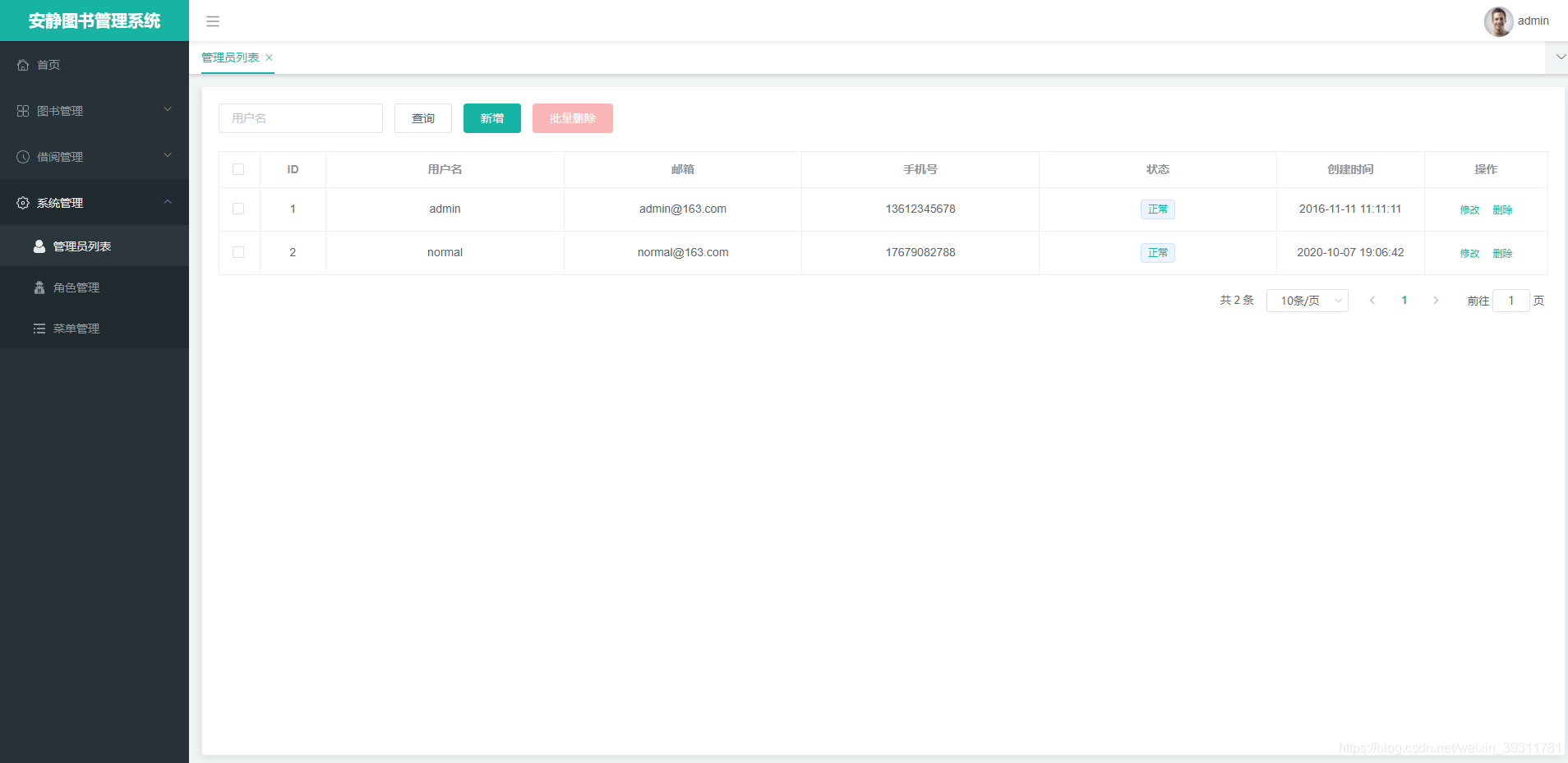Image resolution: width=1568 pixels, height=763 pixels.
Task: Click the 新增 add button
Action: [492, 118]
